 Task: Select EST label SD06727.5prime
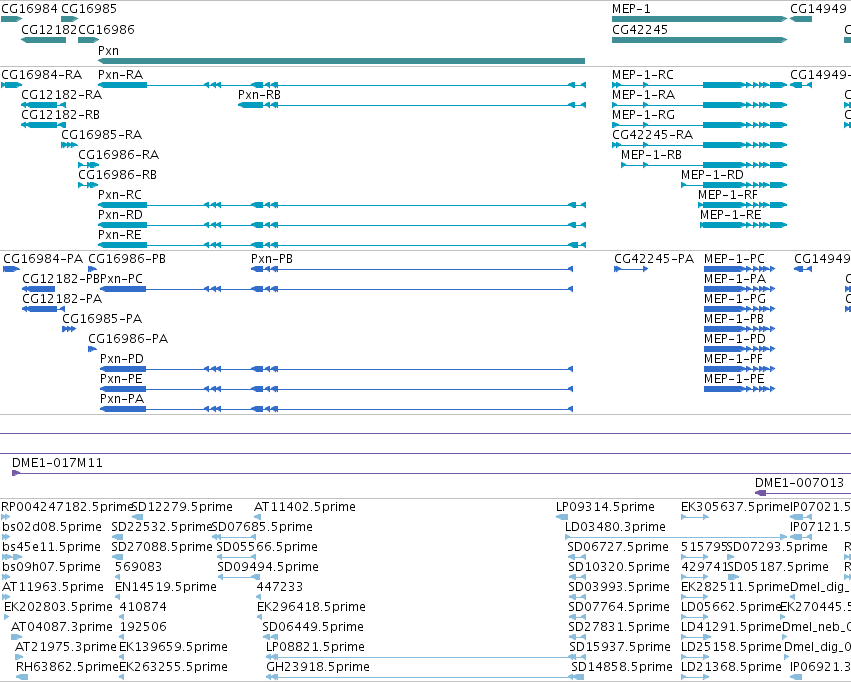pos(618,547)
